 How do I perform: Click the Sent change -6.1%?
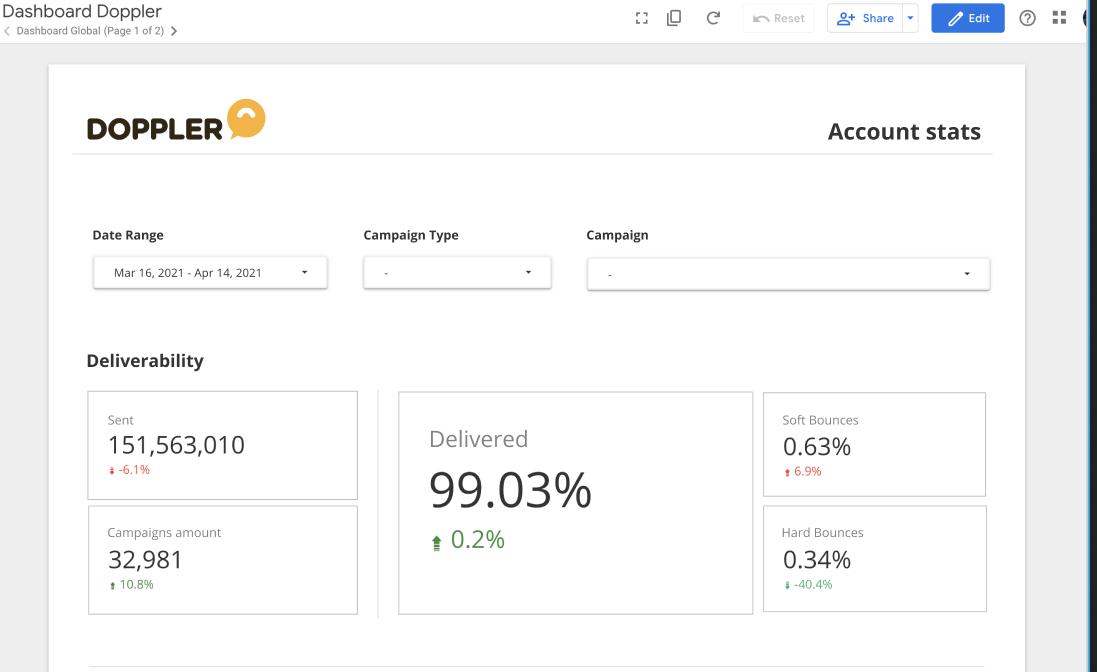[129, 470]
